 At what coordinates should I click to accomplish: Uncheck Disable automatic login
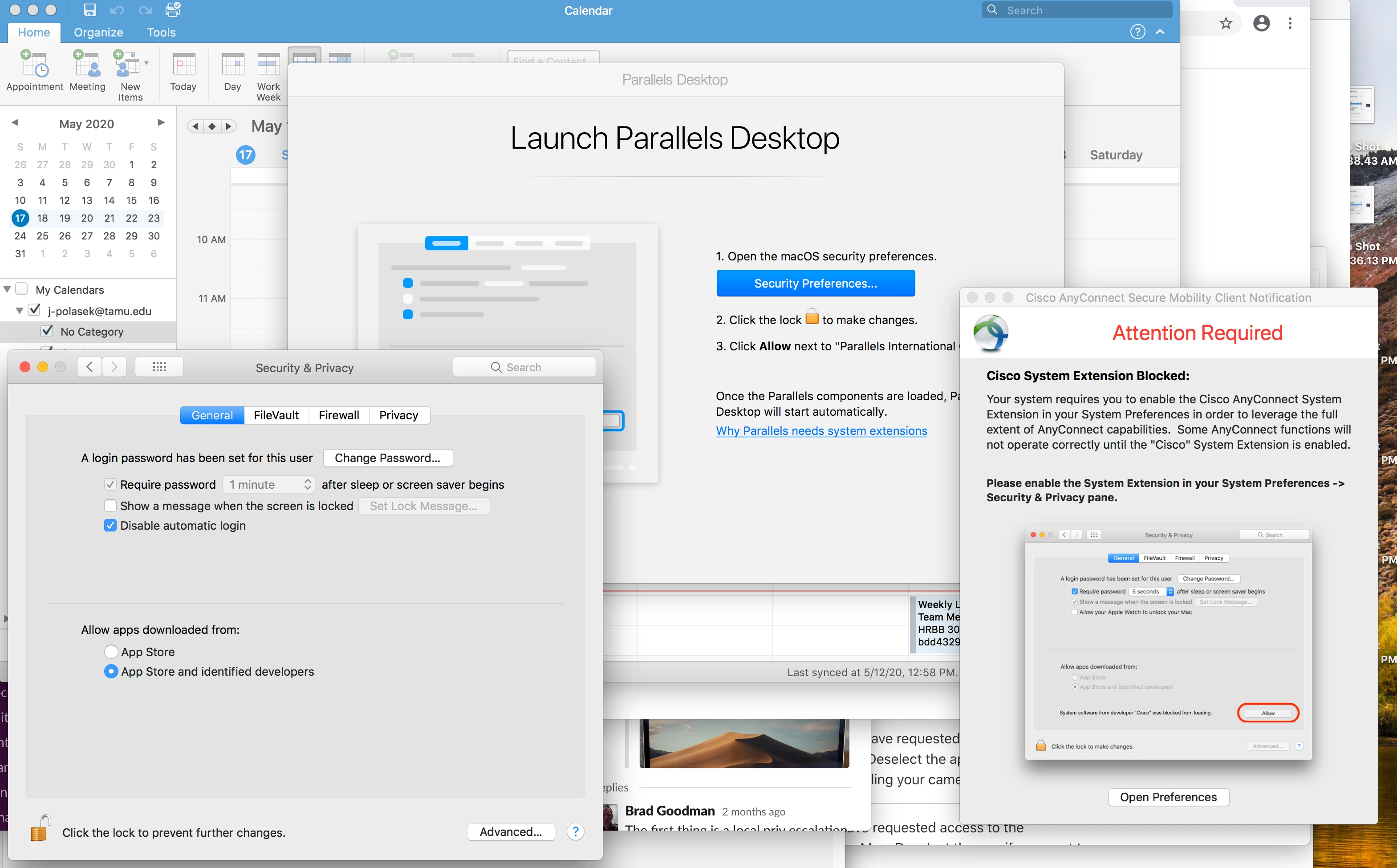click(110, 525)
